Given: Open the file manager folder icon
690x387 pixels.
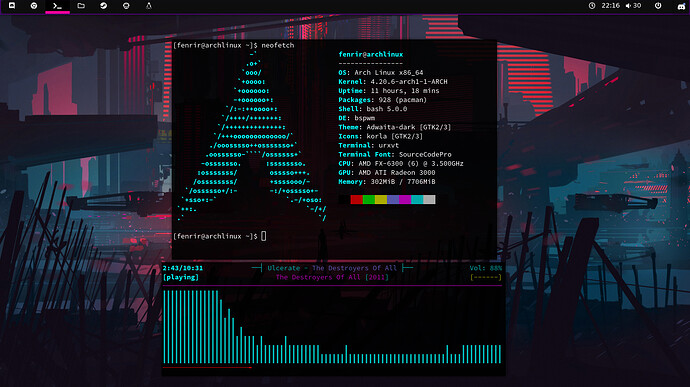Looking at the screenshot, I should coord(81,6).
